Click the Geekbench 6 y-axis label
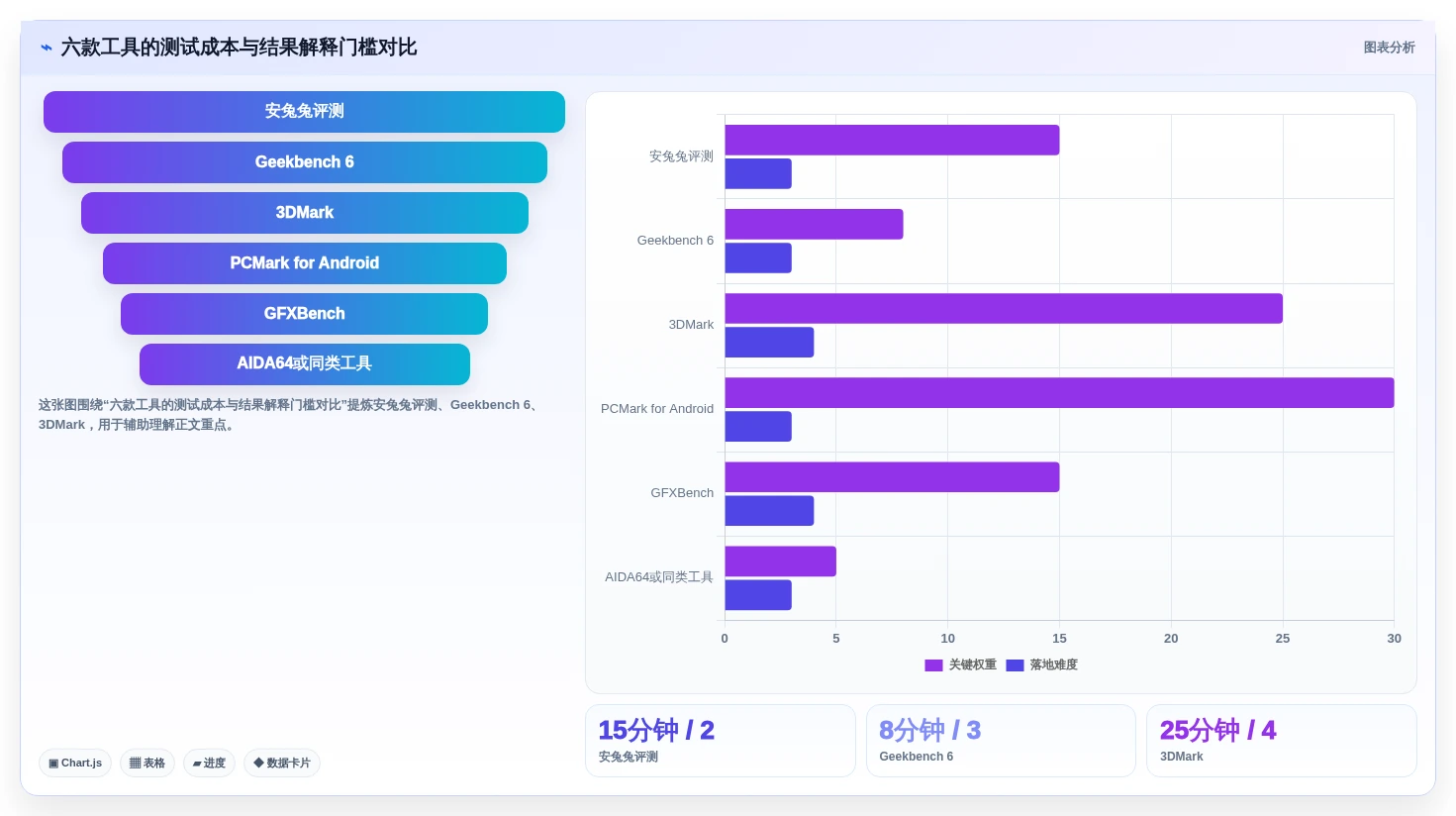 (x=675, y=241)
